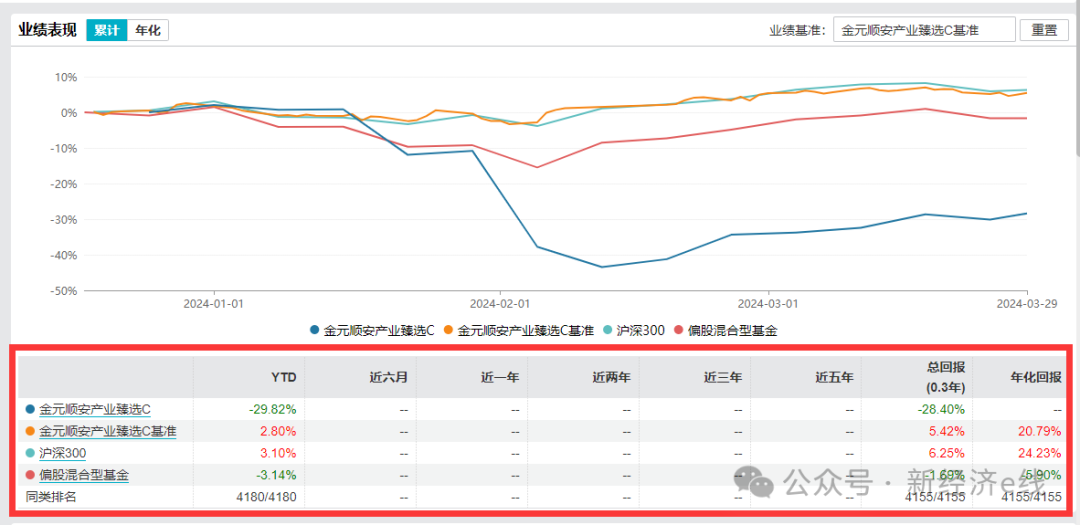
Task: Switch to the 累计 cumulative view
Action: (107, 30)
